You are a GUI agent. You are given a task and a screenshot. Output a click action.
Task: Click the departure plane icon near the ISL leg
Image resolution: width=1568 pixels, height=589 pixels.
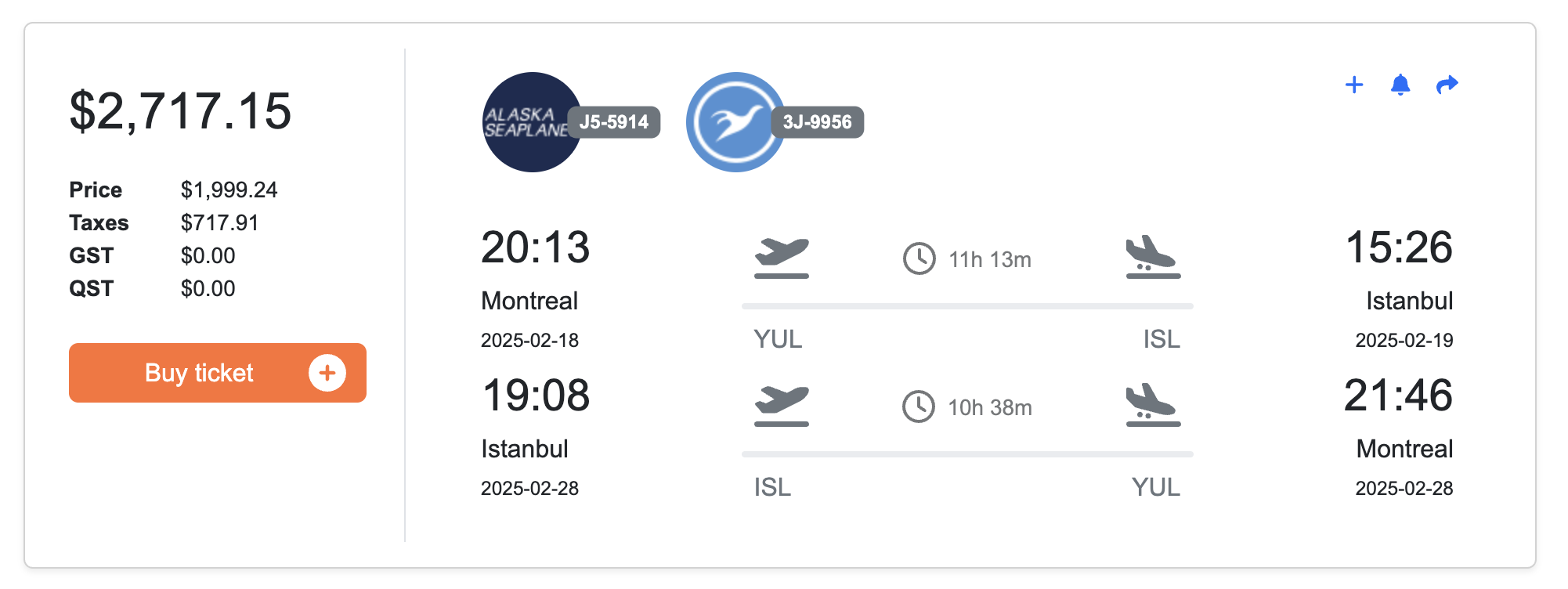pos(781,406)
